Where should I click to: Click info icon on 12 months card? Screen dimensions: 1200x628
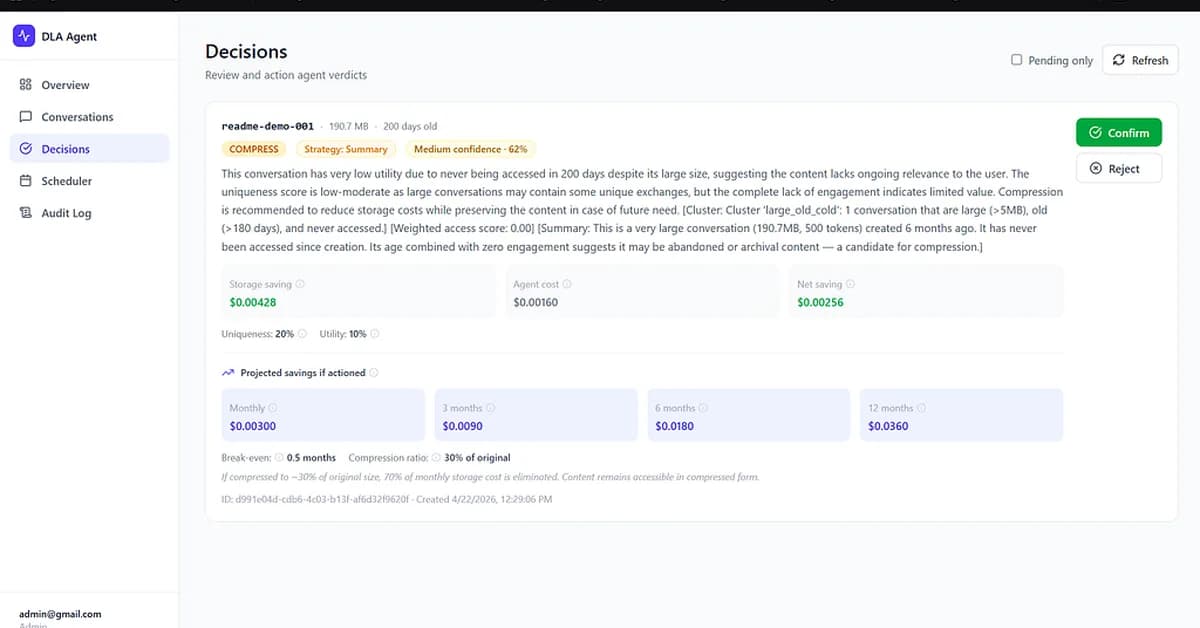[921, 408]
